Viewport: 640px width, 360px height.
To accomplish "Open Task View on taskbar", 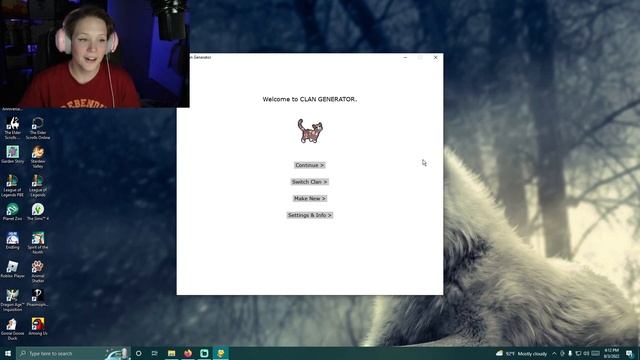I will pos(155,353).
